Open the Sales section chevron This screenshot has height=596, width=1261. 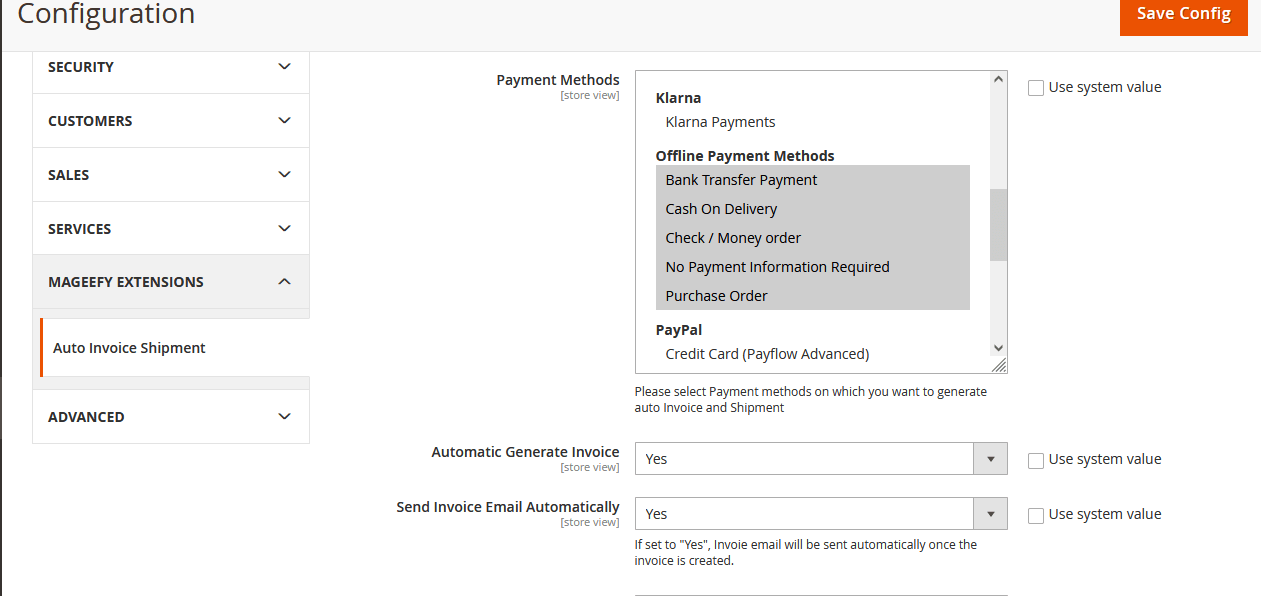click(x=284, y=175)
